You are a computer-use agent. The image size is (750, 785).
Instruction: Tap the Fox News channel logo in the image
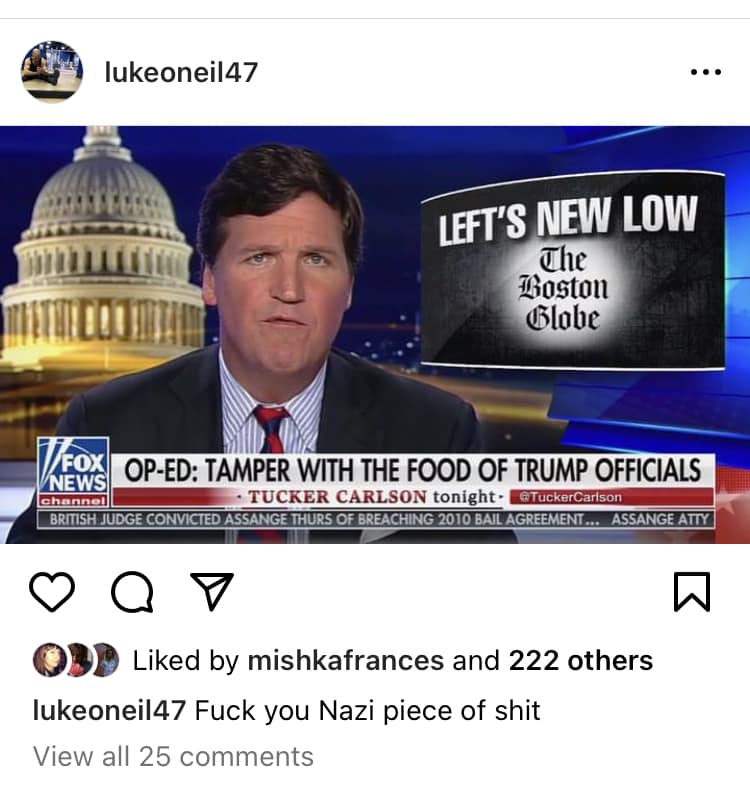click(x=74, y=472)
